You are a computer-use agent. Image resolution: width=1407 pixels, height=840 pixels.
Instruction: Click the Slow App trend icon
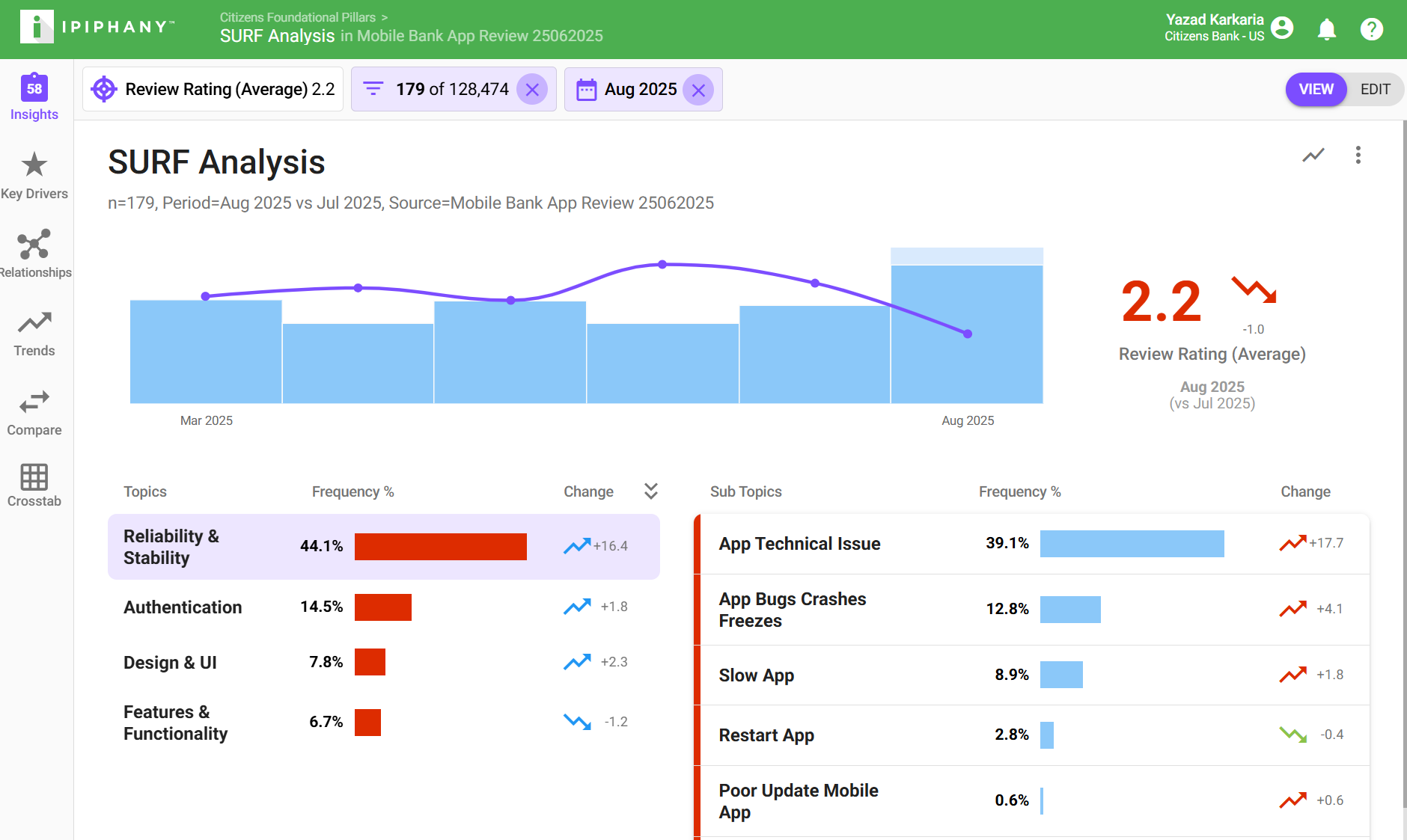1293,675
